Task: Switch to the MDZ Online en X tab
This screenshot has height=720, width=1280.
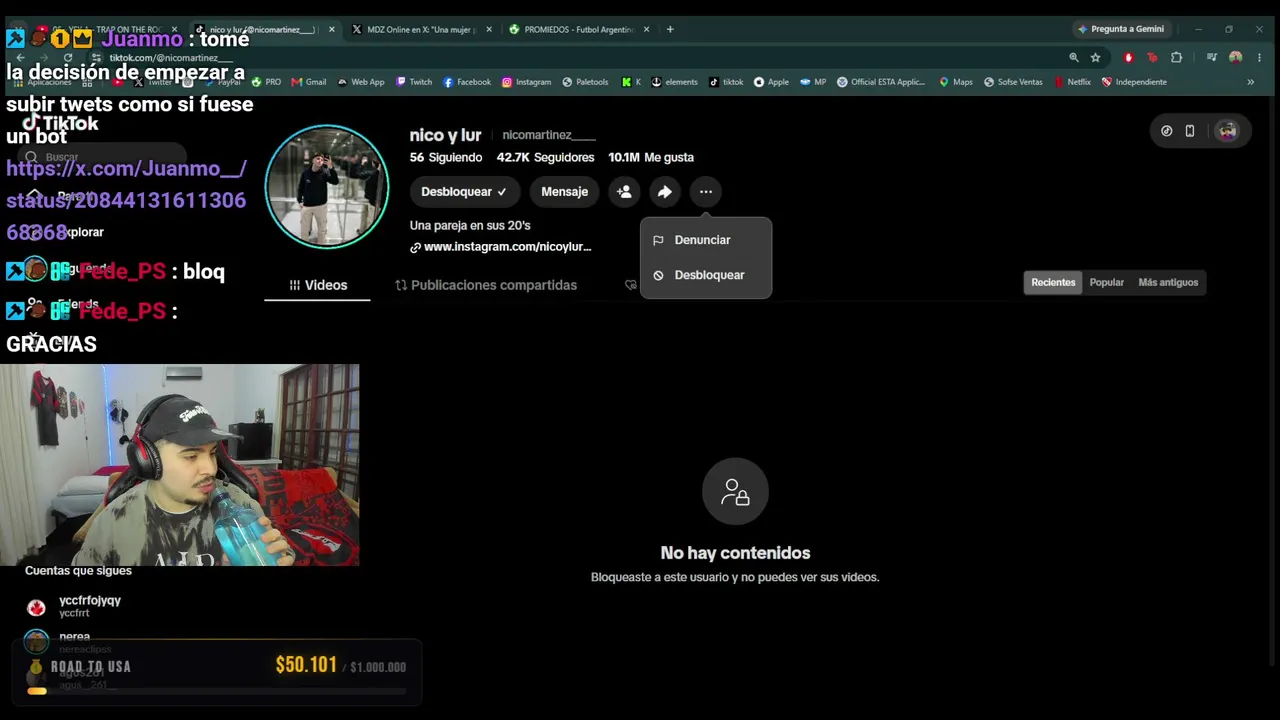Action: click(421, 29)
